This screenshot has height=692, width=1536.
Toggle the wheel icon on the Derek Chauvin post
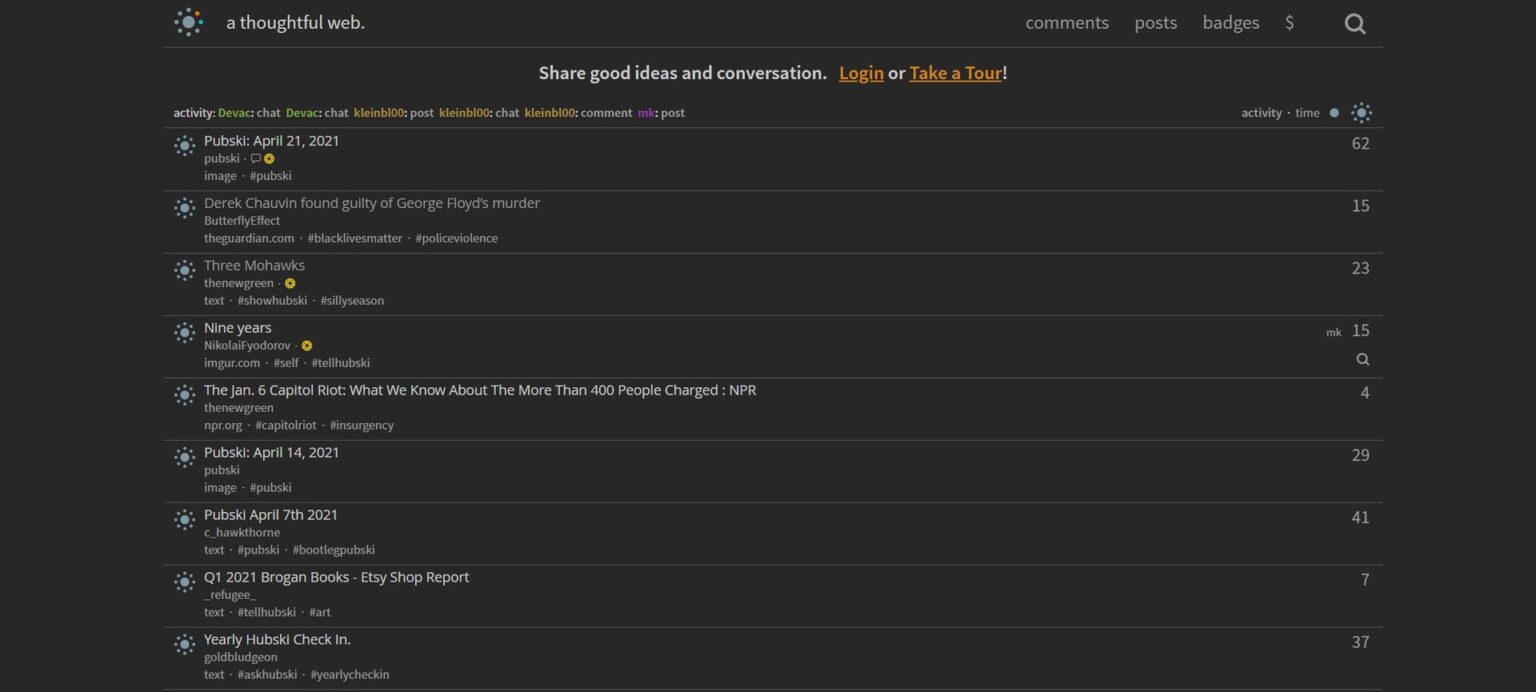pyautogui.click(x=184, y=208)
